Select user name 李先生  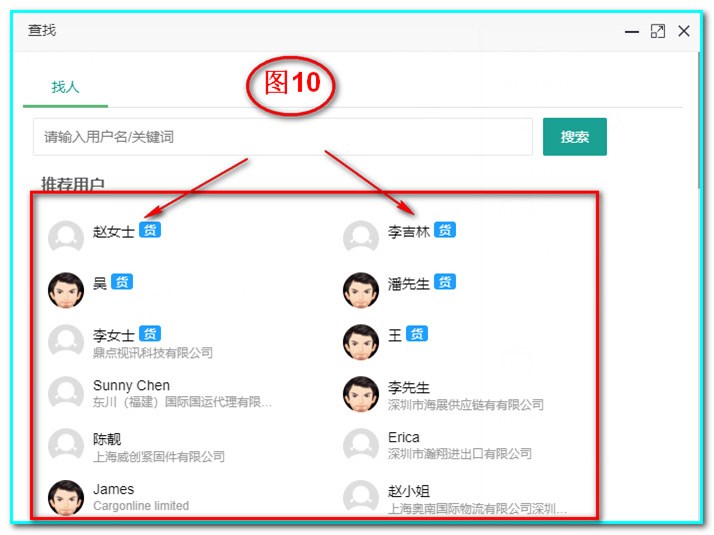click(409, 387)
